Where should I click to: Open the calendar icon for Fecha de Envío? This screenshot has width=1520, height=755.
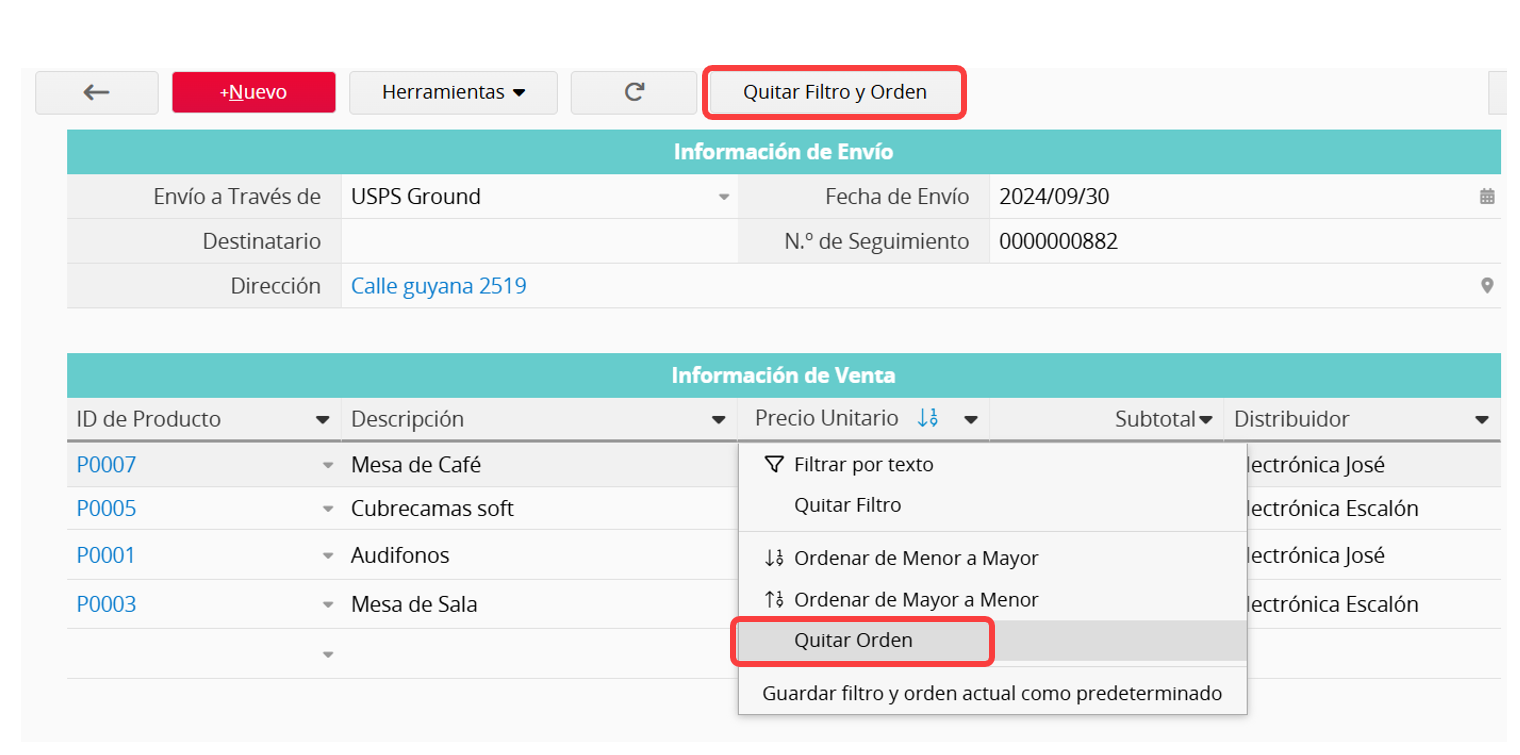coord(1487,197)
